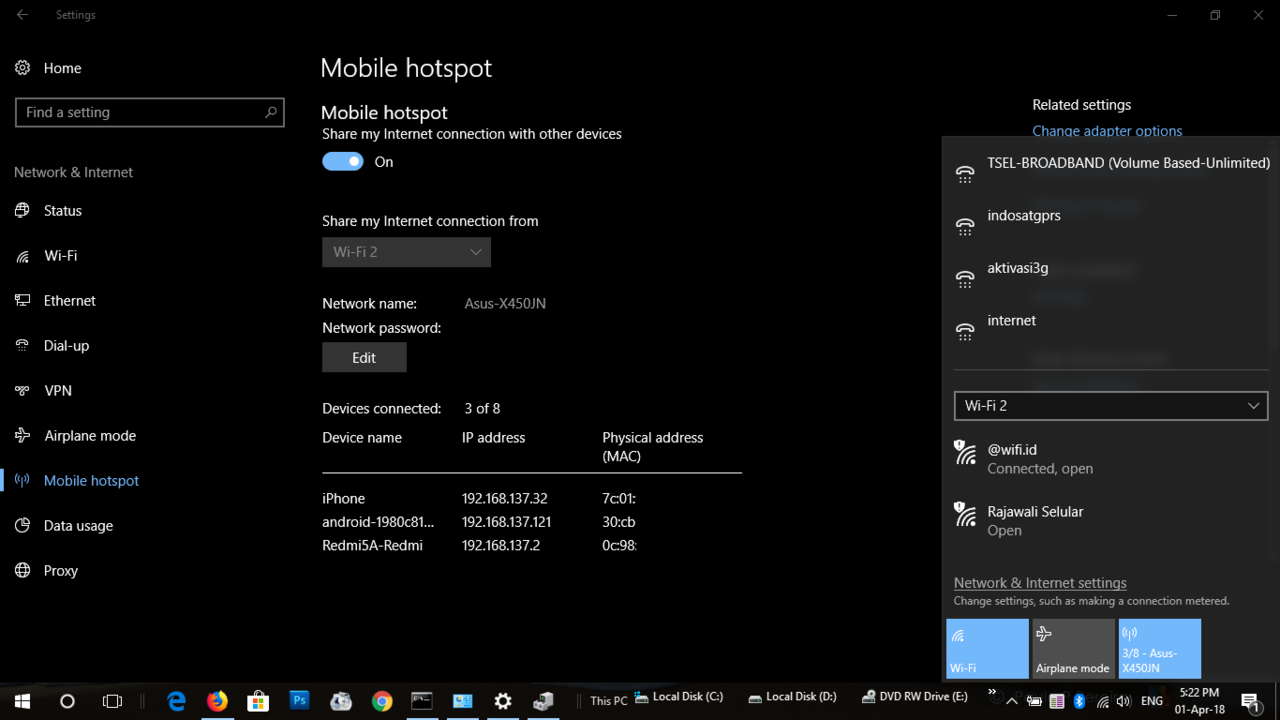This screenshot has height=720, width=1280.
Task: Open Local Disk (C:) from taskbar
Action: pos(678,697)
